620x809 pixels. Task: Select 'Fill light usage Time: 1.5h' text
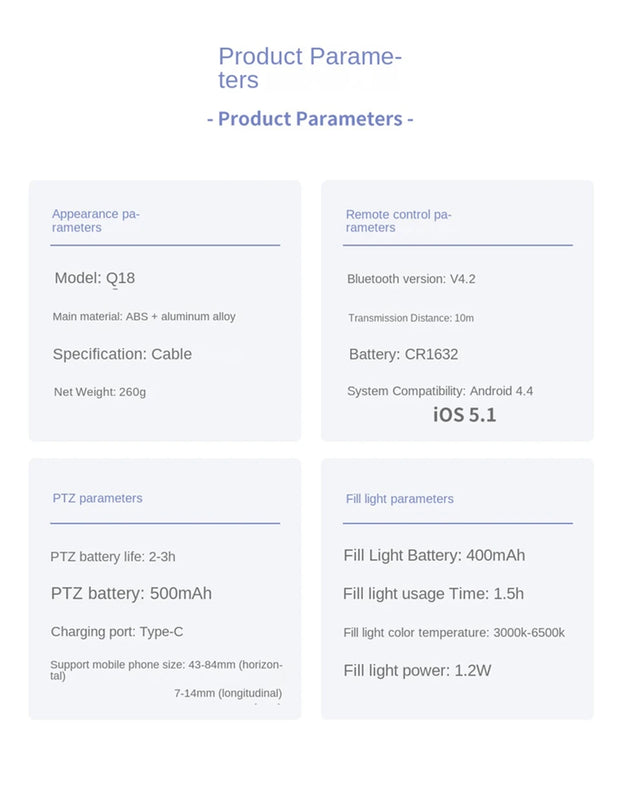433,594
